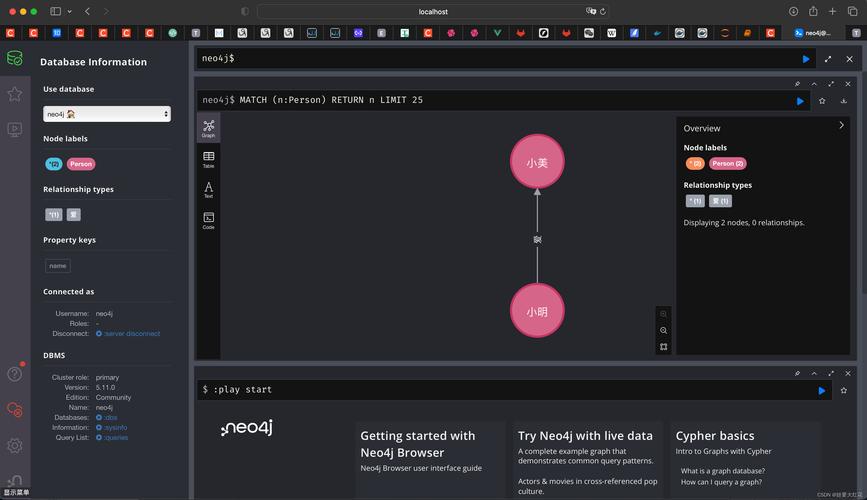Fit graph to screen
Viewport: 867px width, 500px height.
click(x=663, y=347)
